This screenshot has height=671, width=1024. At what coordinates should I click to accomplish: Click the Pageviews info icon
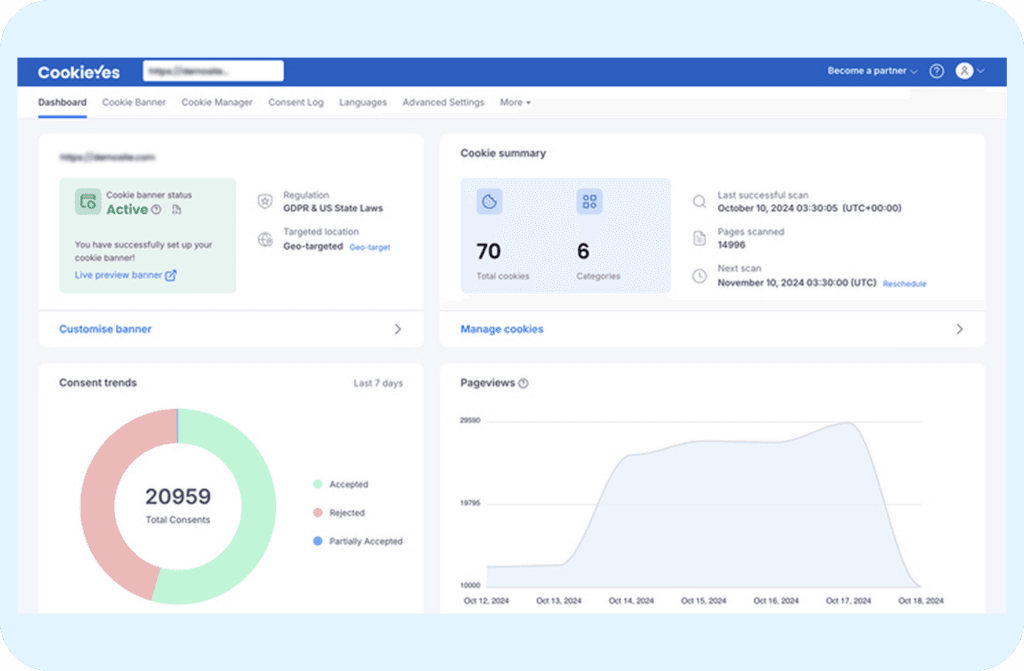click(523, 384)
